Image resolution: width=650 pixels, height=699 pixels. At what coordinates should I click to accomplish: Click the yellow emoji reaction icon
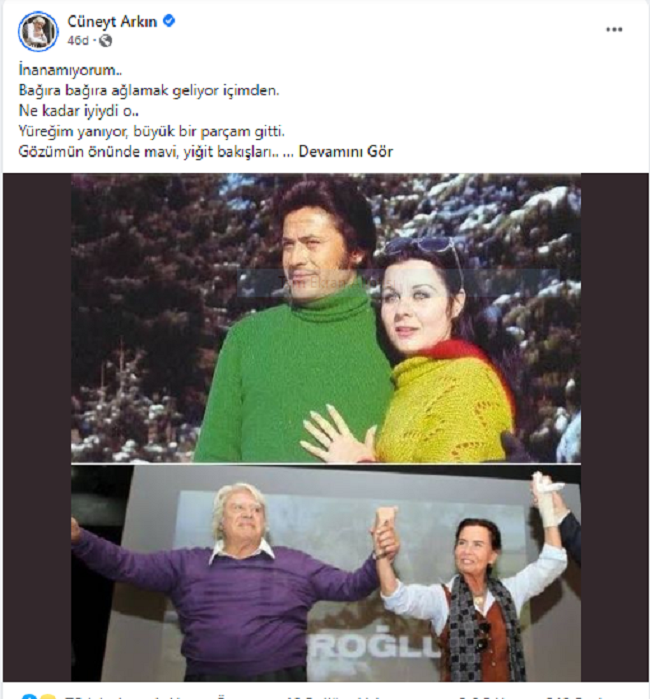48,697
